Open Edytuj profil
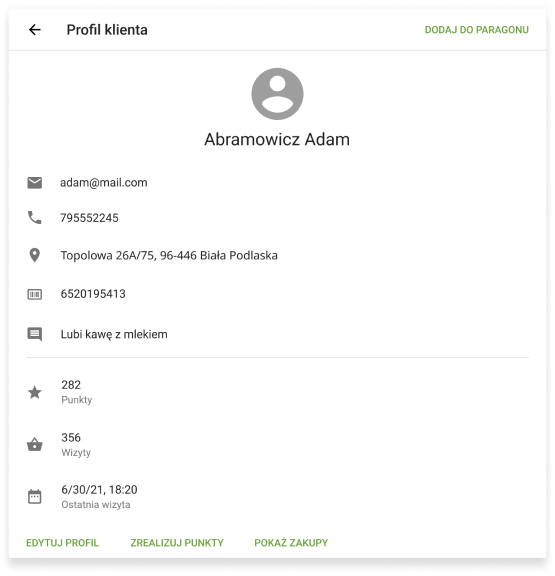The image size is (555, 576). [62, 543]
